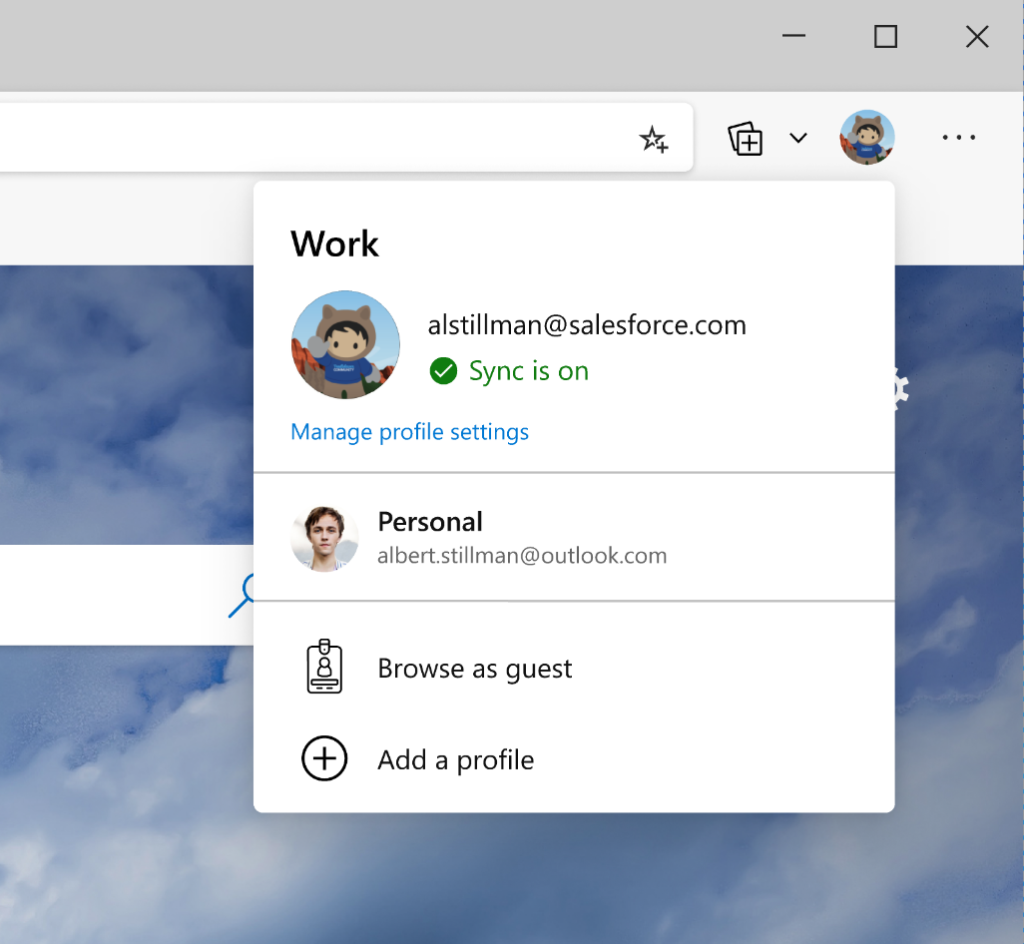Open page settings gear behind flyout

coord(901,389)
